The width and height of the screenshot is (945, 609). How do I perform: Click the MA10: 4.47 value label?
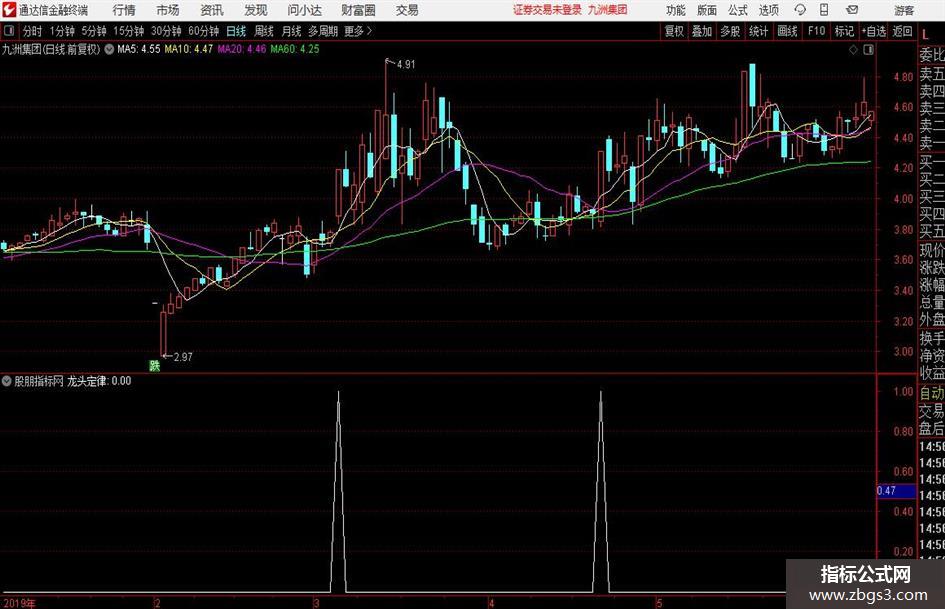tap(189, 49)
